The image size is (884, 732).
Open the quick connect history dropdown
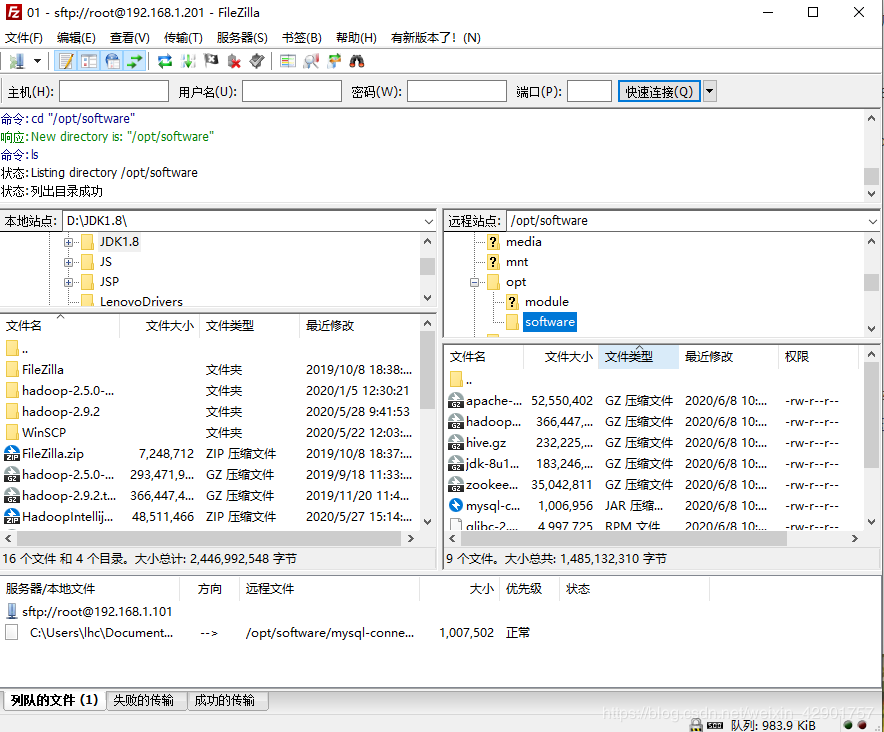tap(710, 91)
